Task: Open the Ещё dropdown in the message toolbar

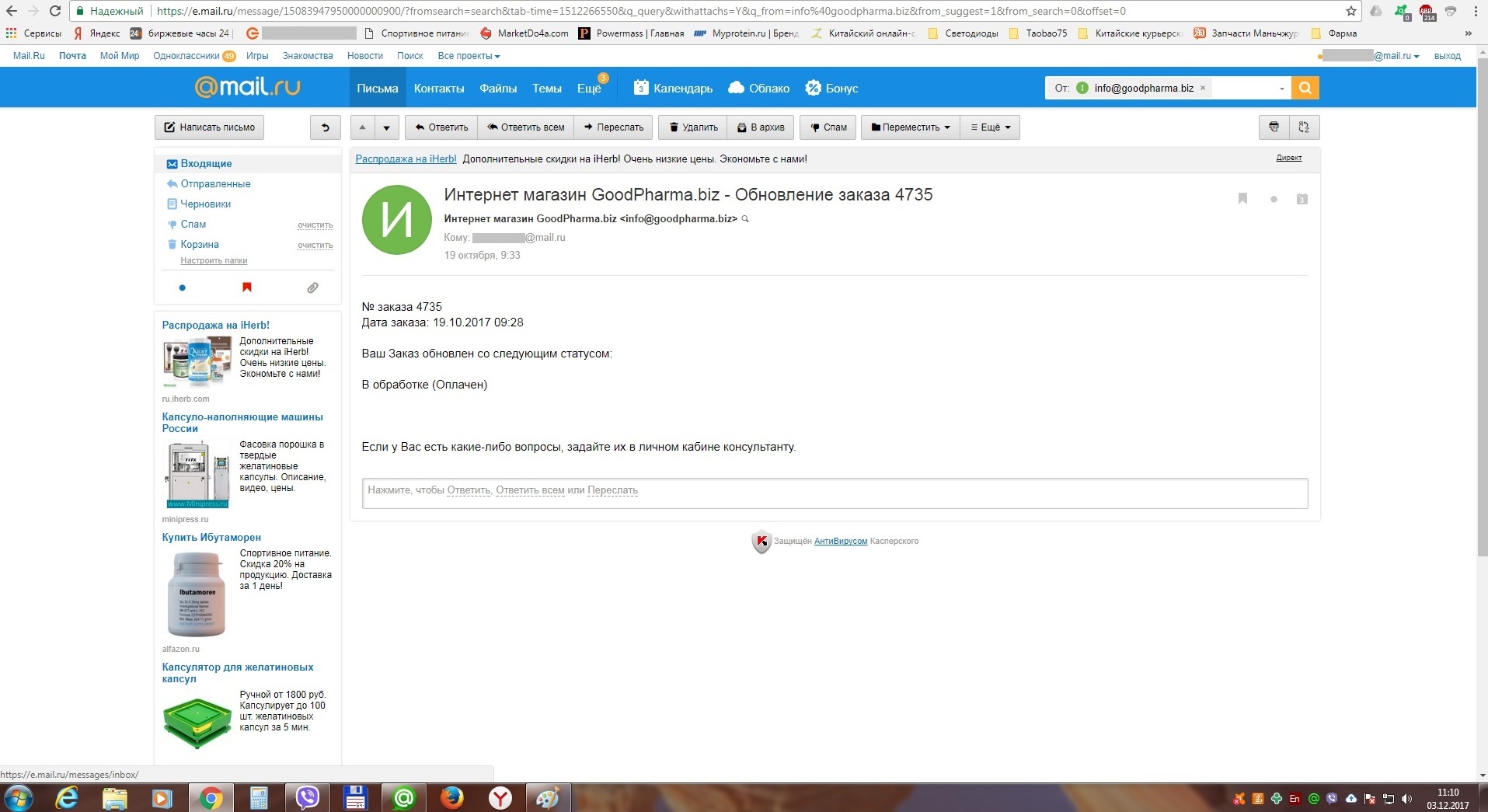Action: tap(990, 127)
